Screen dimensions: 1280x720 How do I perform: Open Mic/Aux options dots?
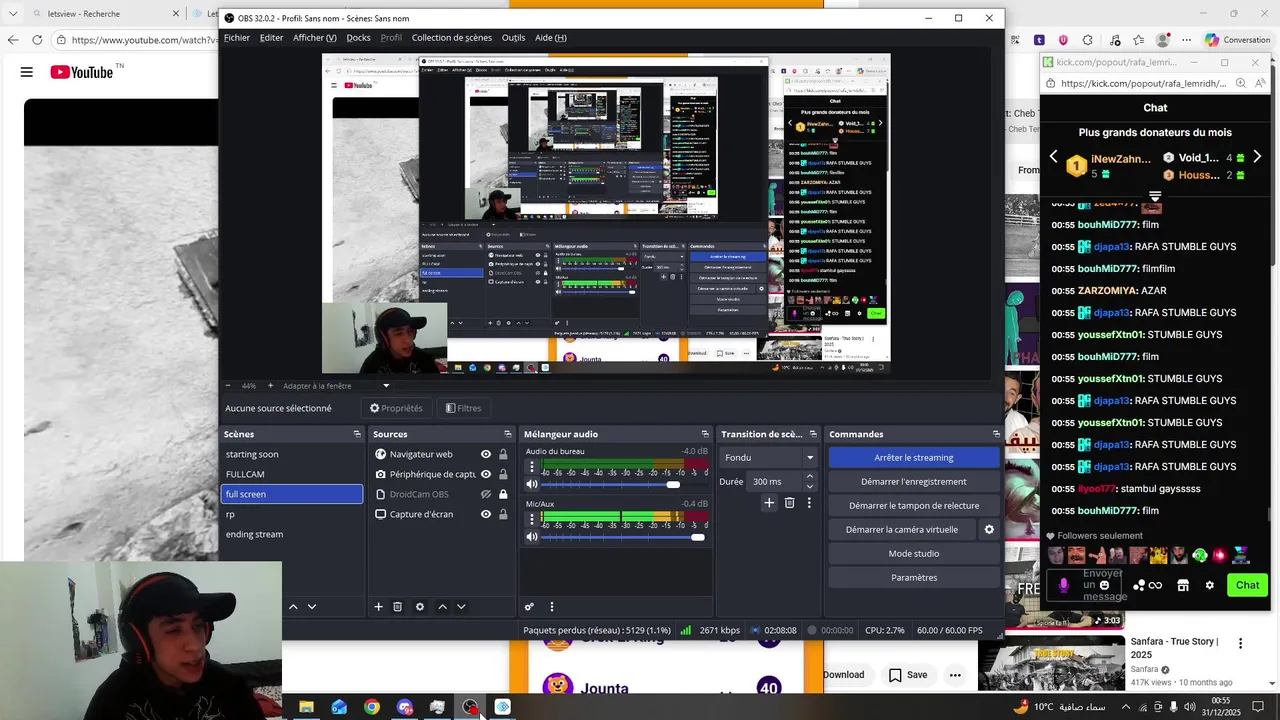coord(532,519)
